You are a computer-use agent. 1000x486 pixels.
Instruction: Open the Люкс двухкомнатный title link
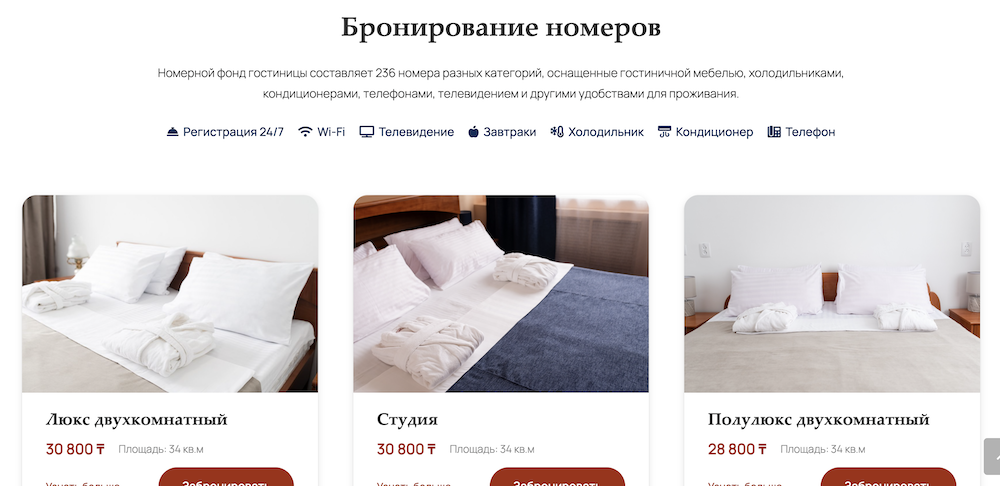(x=136, y=420)
